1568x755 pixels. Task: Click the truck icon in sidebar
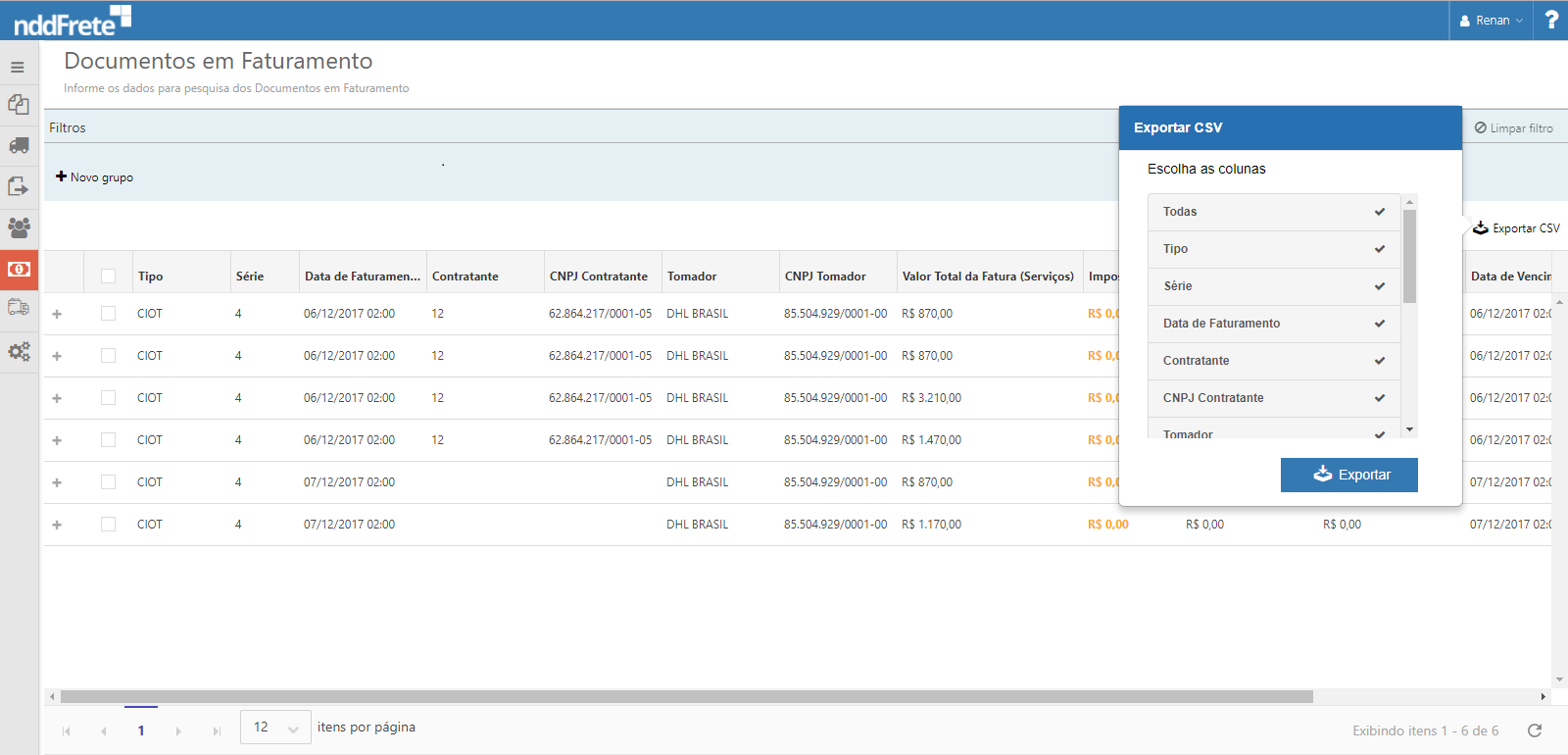[x=19, y=146]
